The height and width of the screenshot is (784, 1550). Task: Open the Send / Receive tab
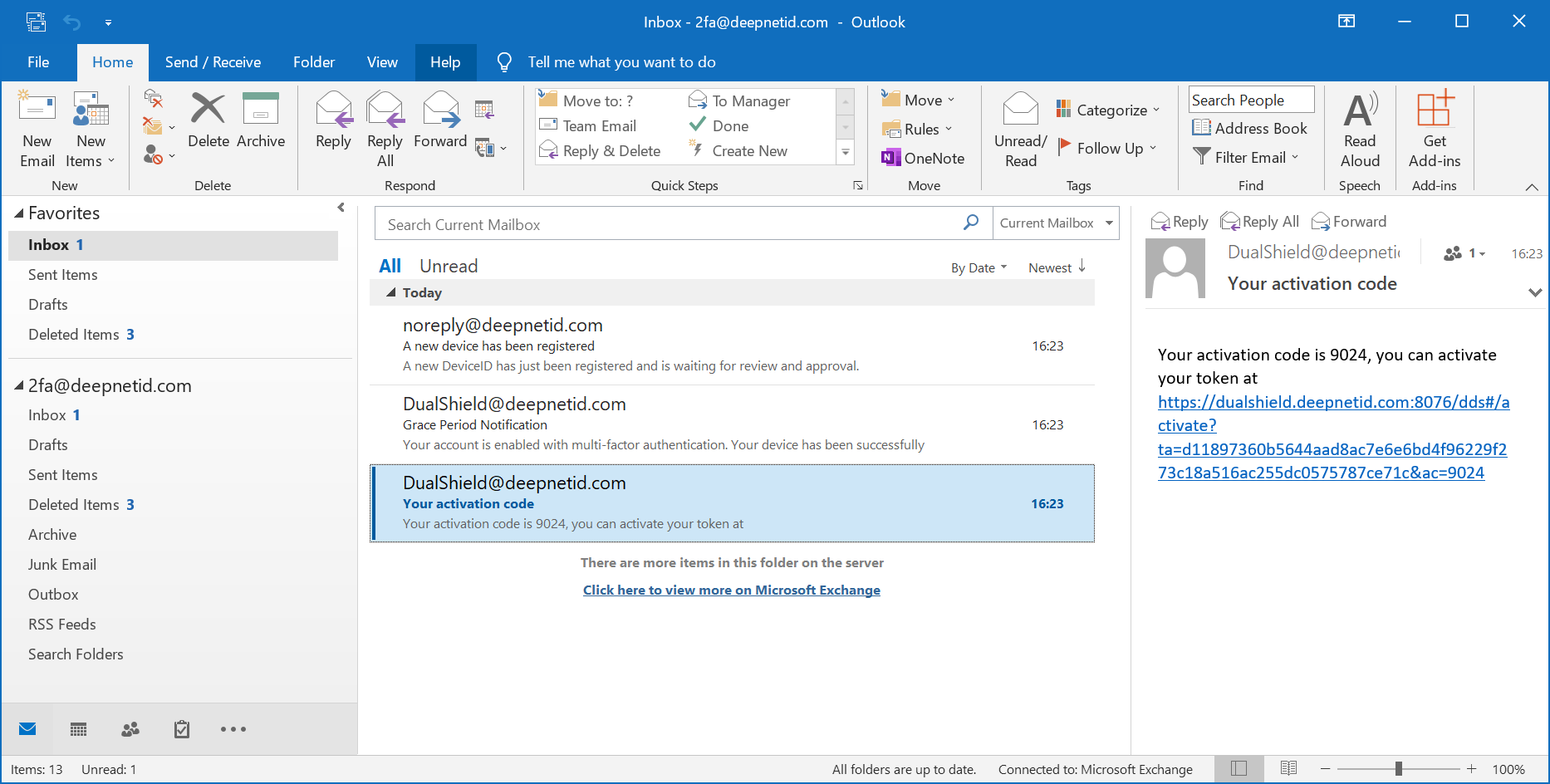213,62
